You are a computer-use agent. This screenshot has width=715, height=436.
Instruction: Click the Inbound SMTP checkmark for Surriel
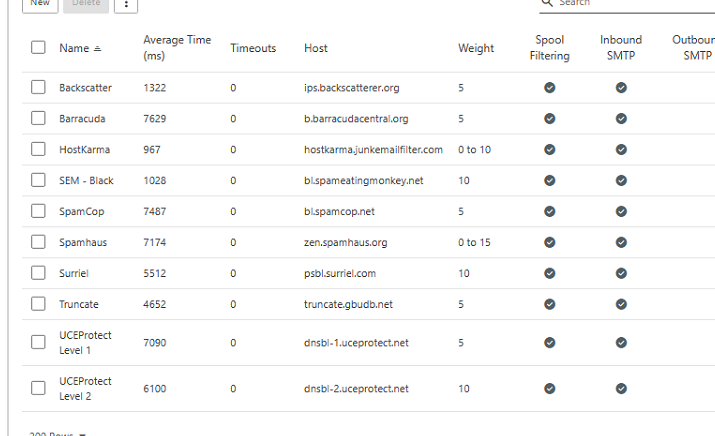point(621,274)
